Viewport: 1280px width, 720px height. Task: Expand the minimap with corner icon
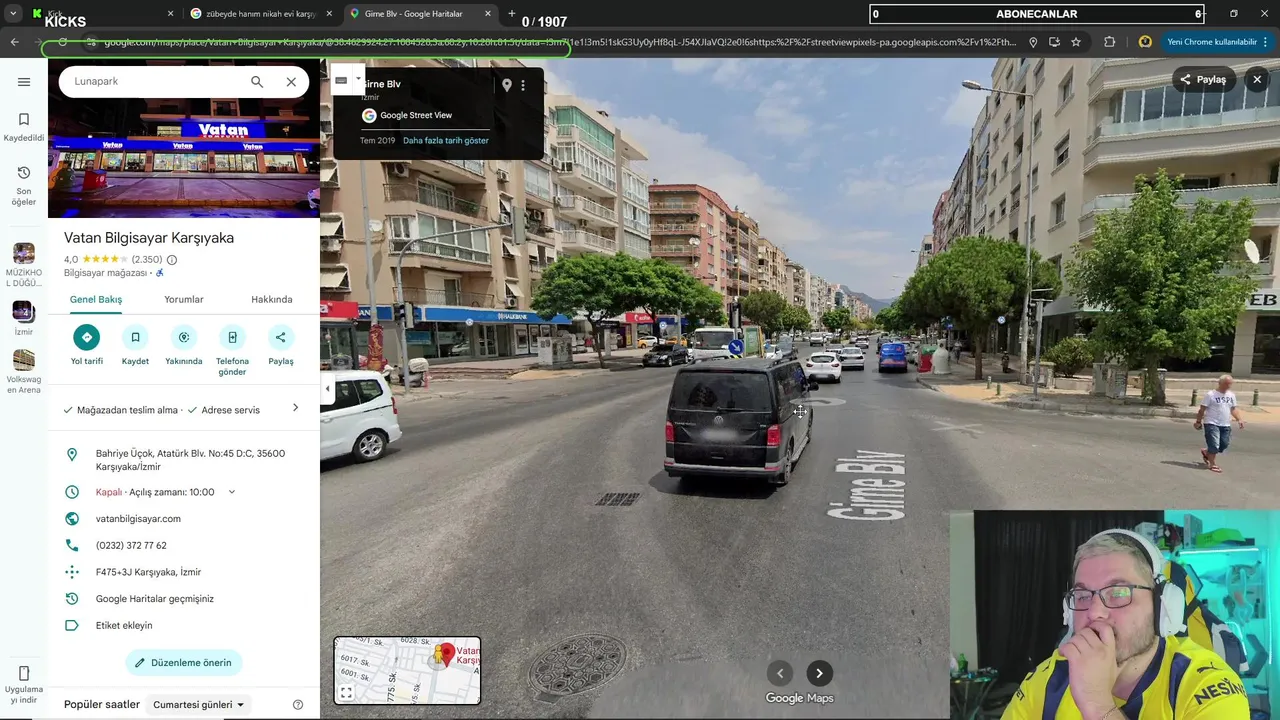[346, 692]
